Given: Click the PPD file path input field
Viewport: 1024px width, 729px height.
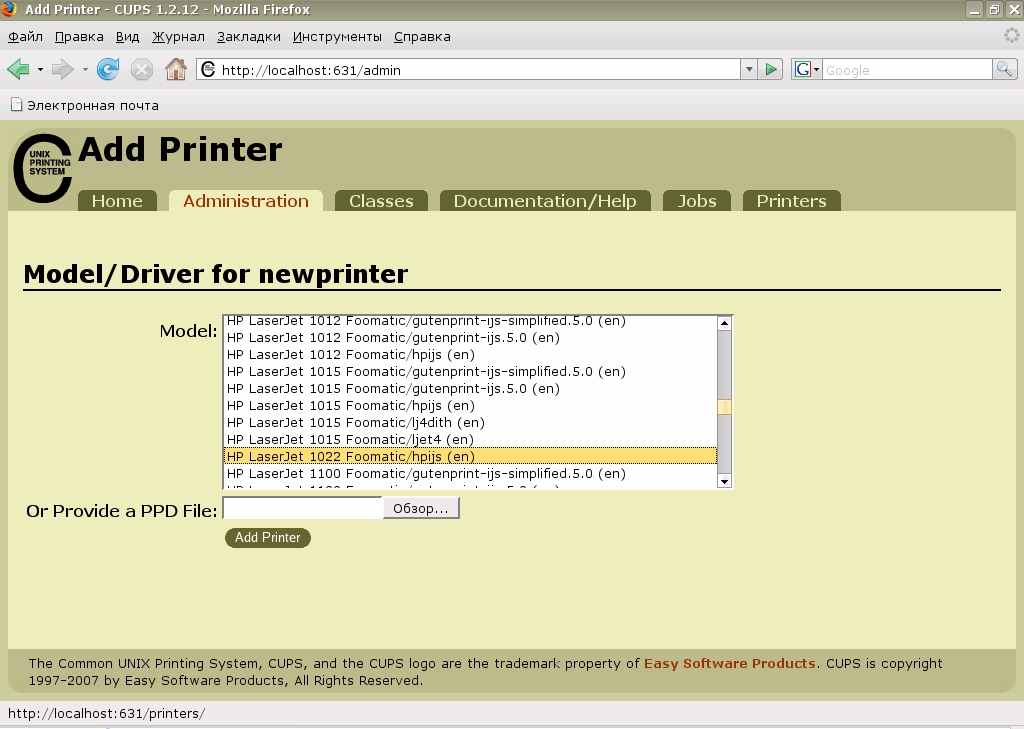Looking at the screenshot, I should [302, 508].
